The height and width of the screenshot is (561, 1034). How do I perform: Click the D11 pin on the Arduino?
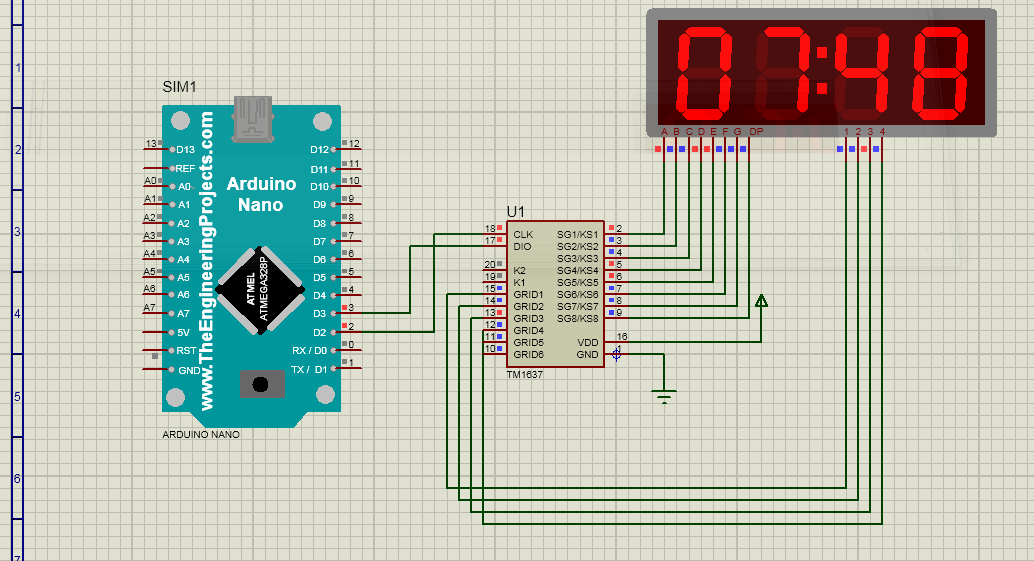pyautogui.click(x=319, y=169)
